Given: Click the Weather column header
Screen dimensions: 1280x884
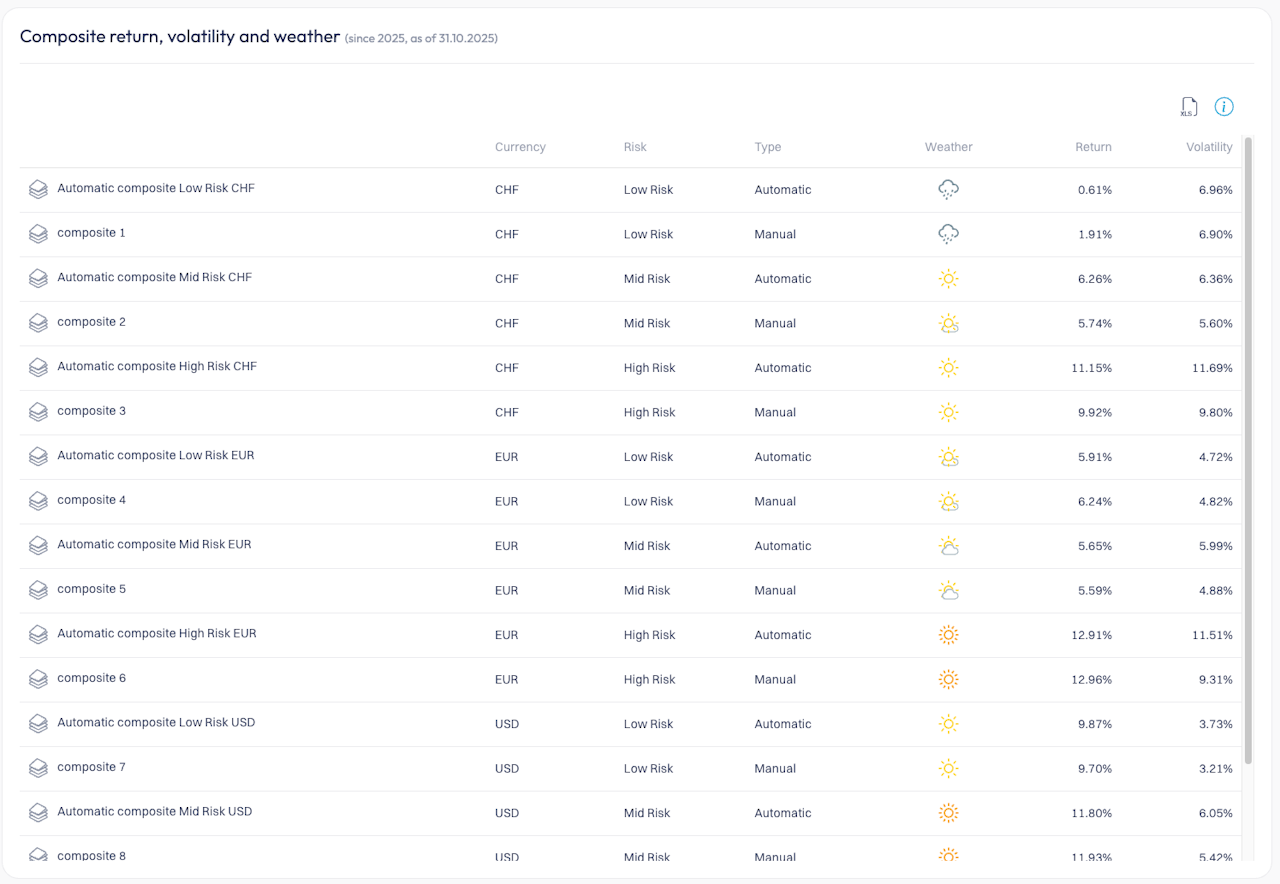Looking at the screenshot, I should 948,147.
